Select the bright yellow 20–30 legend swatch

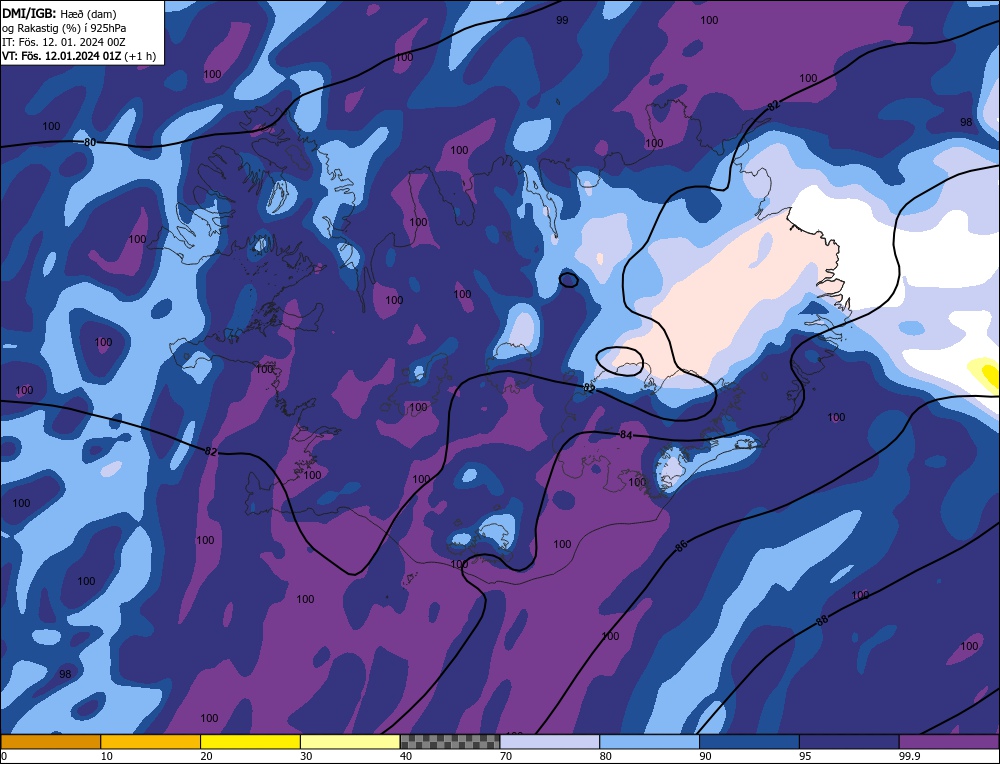pos(250,742)
